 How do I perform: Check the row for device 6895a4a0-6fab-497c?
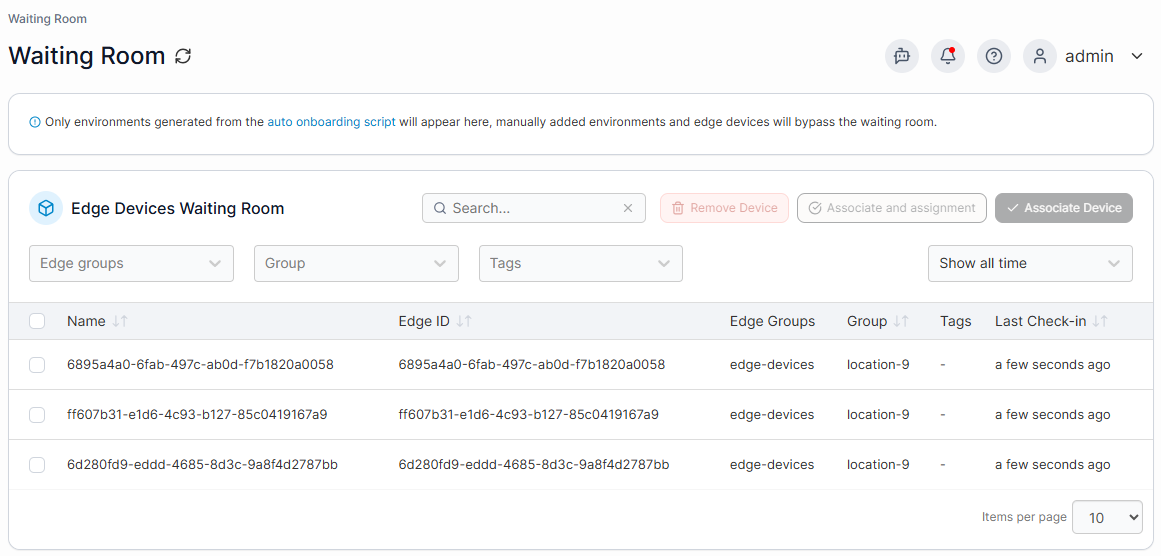point(37,365)
